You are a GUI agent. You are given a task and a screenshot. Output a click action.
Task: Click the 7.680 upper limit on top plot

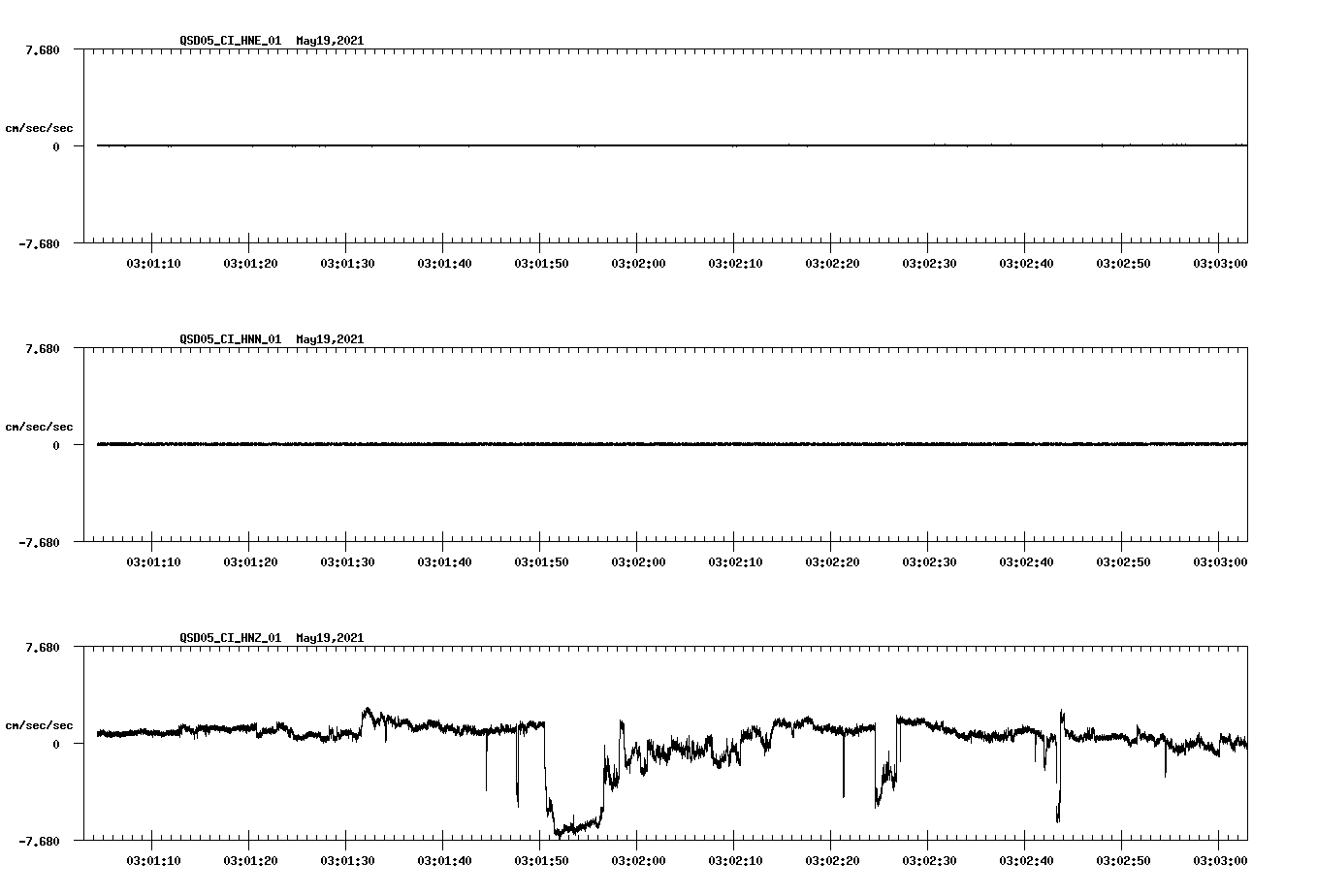click(41, 48)
